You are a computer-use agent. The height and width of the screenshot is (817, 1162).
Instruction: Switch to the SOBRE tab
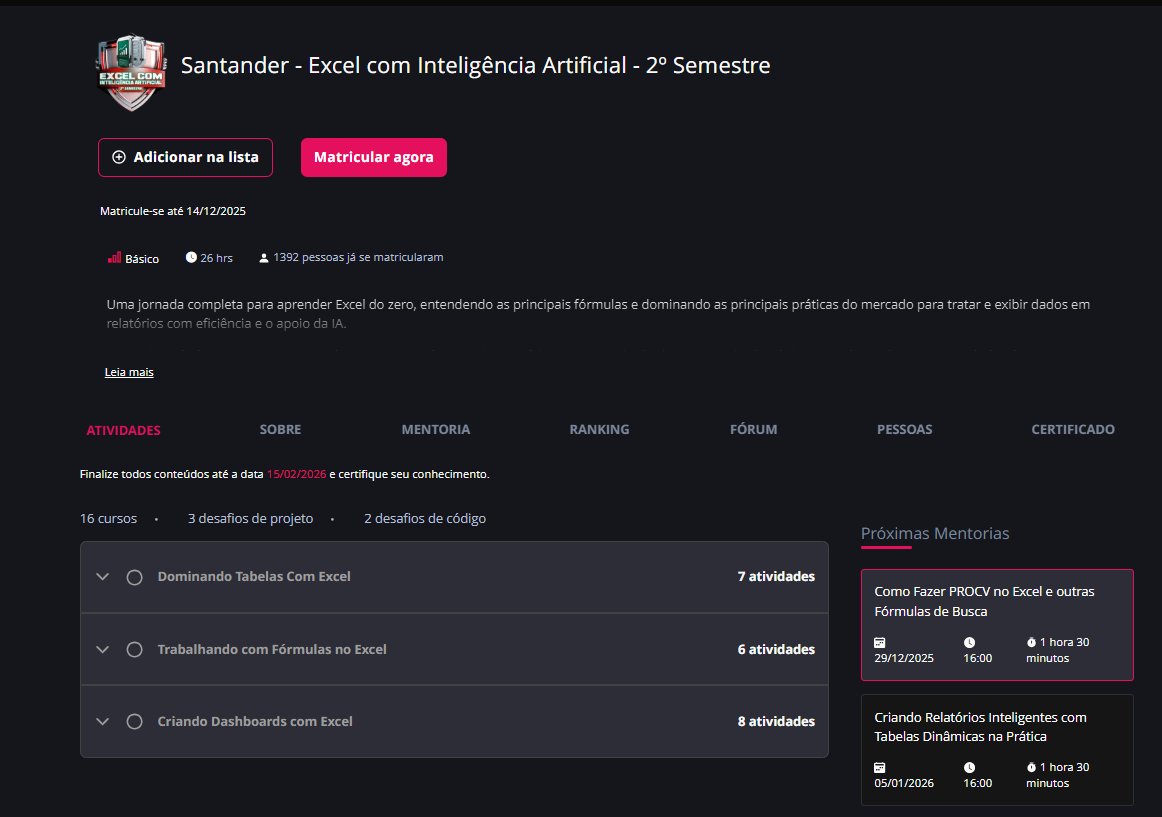pyautogui.click(x=280, y=429)
